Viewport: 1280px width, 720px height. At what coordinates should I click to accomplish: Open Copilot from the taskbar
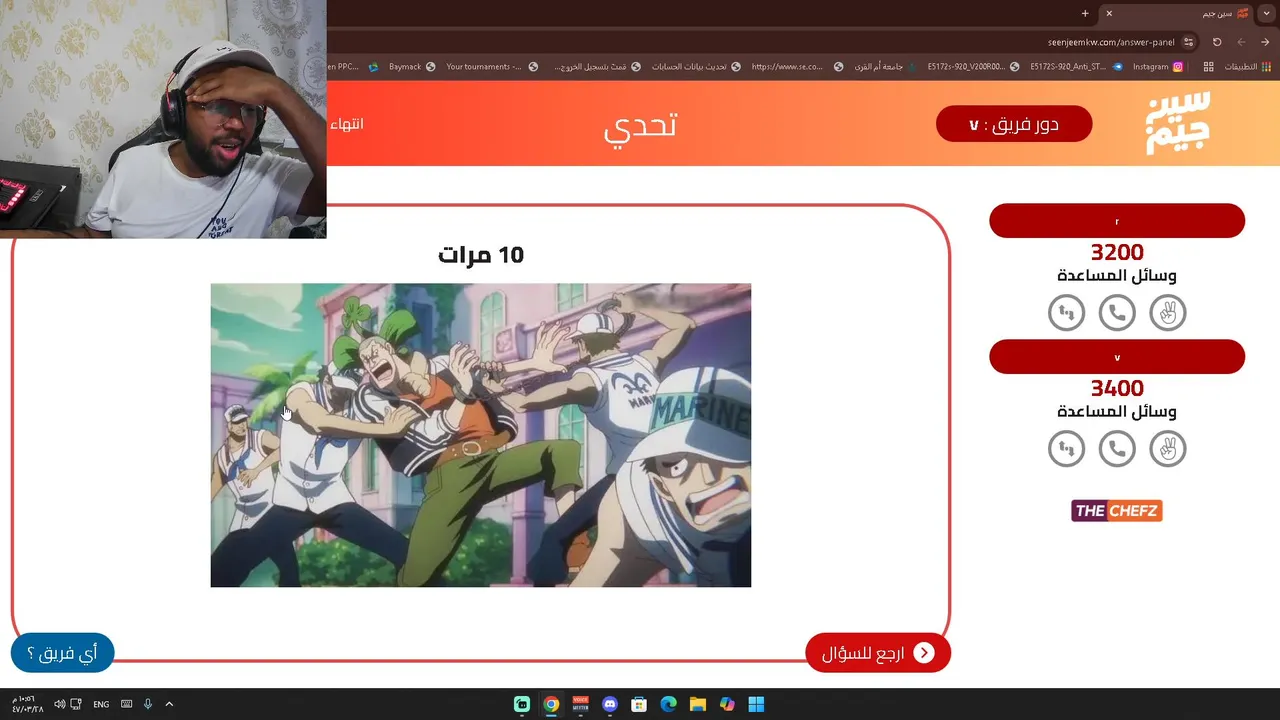(727, 704)
